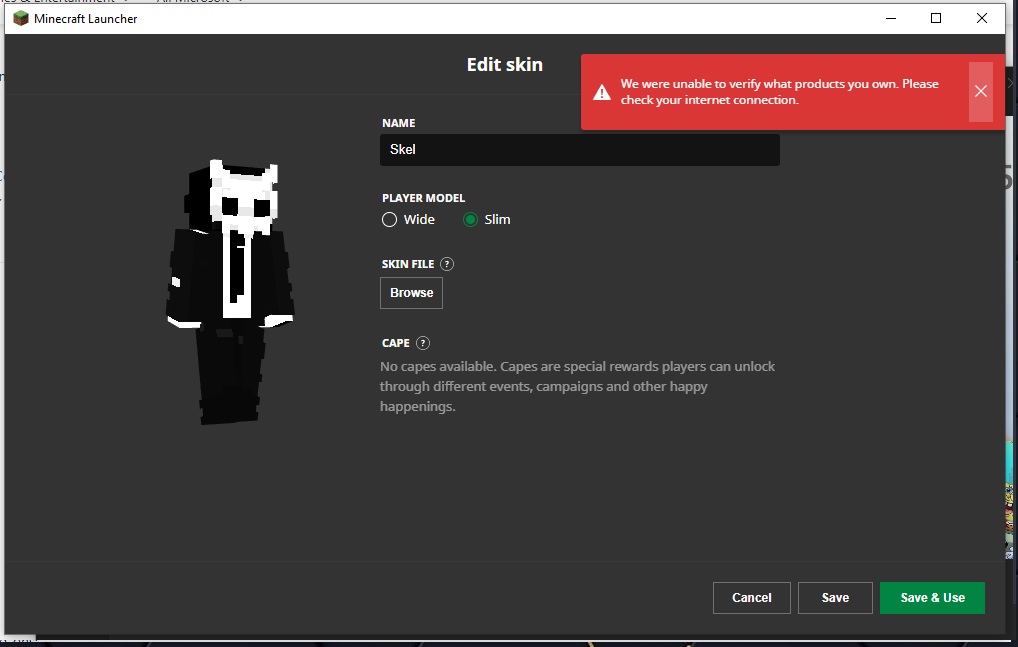1018x647 pixels.
Task: Click the Edit skin heading
Action: coord(504,64)
